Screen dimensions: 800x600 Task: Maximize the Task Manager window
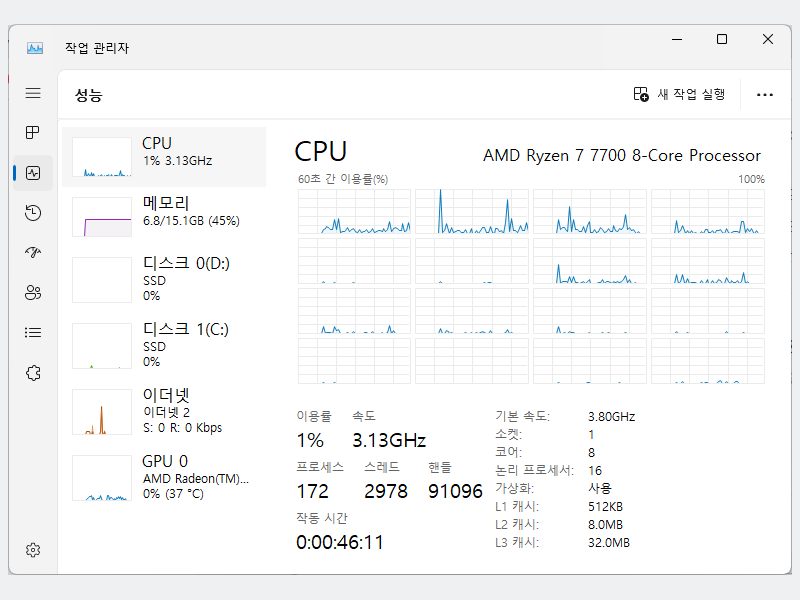point(722,39)
